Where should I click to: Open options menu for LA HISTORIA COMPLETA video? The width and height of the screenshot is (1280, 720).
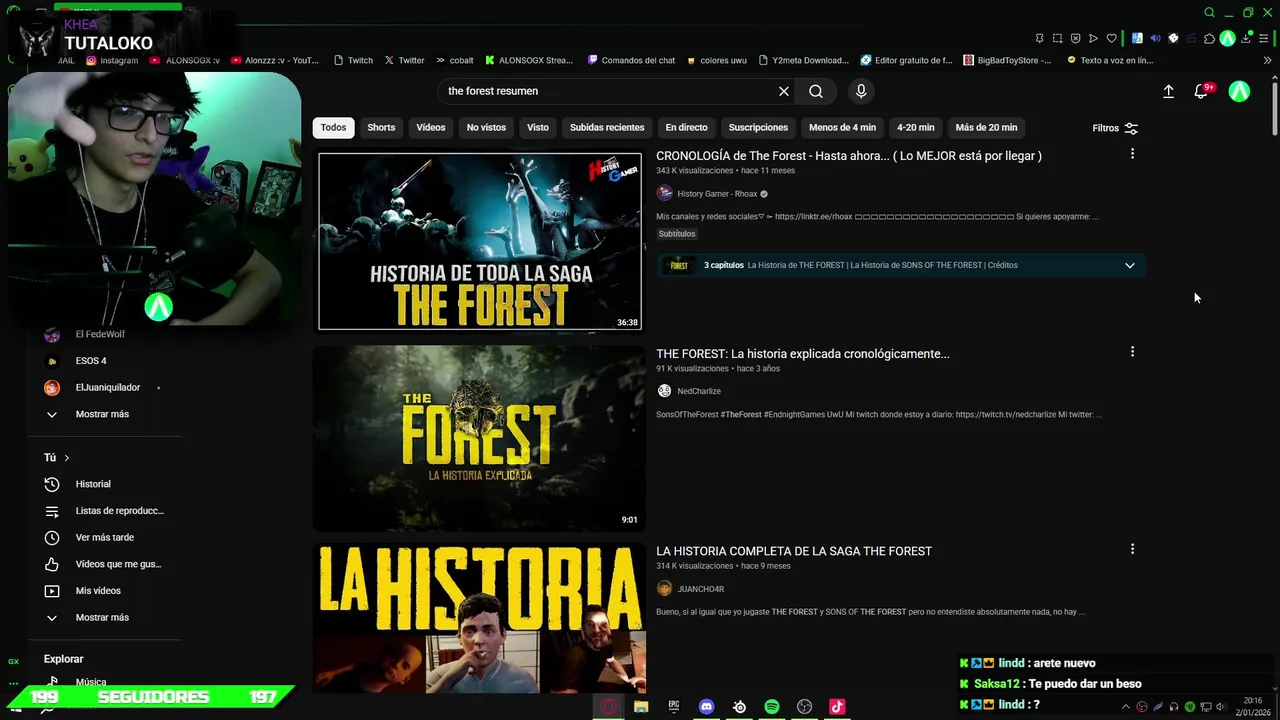[1132, 549]
